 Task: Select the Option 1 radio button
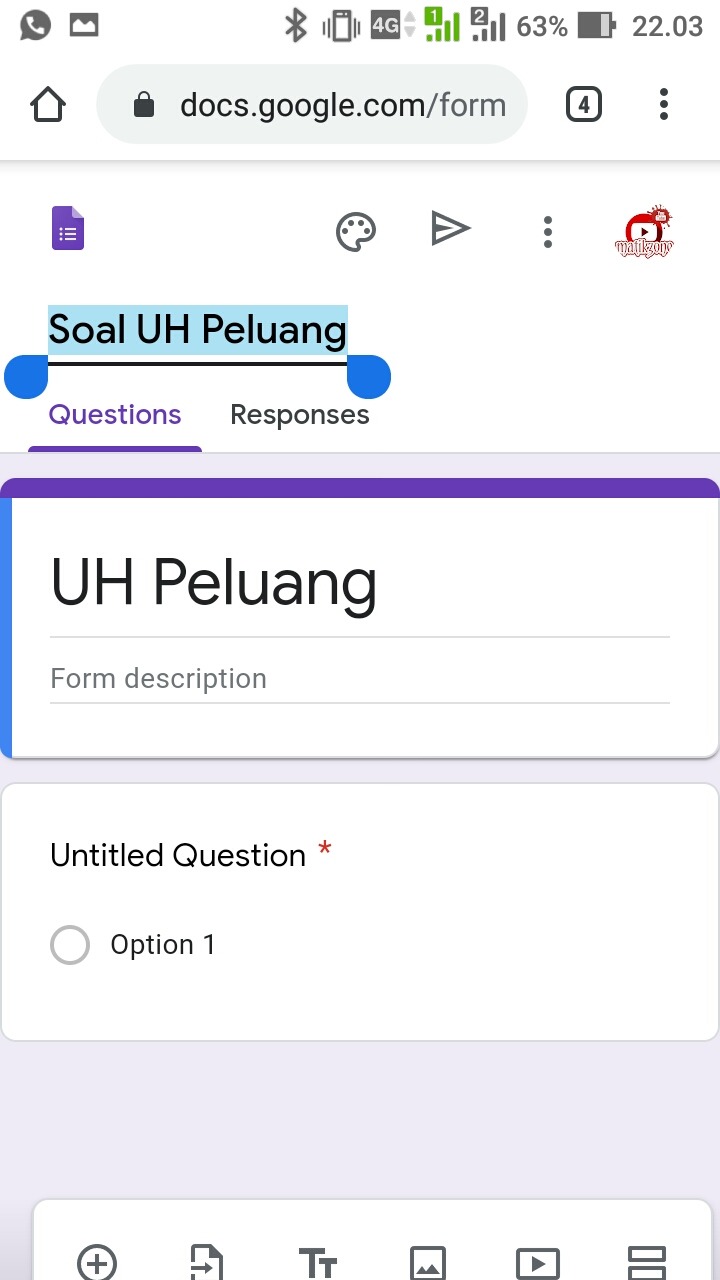tap(70, 945)
